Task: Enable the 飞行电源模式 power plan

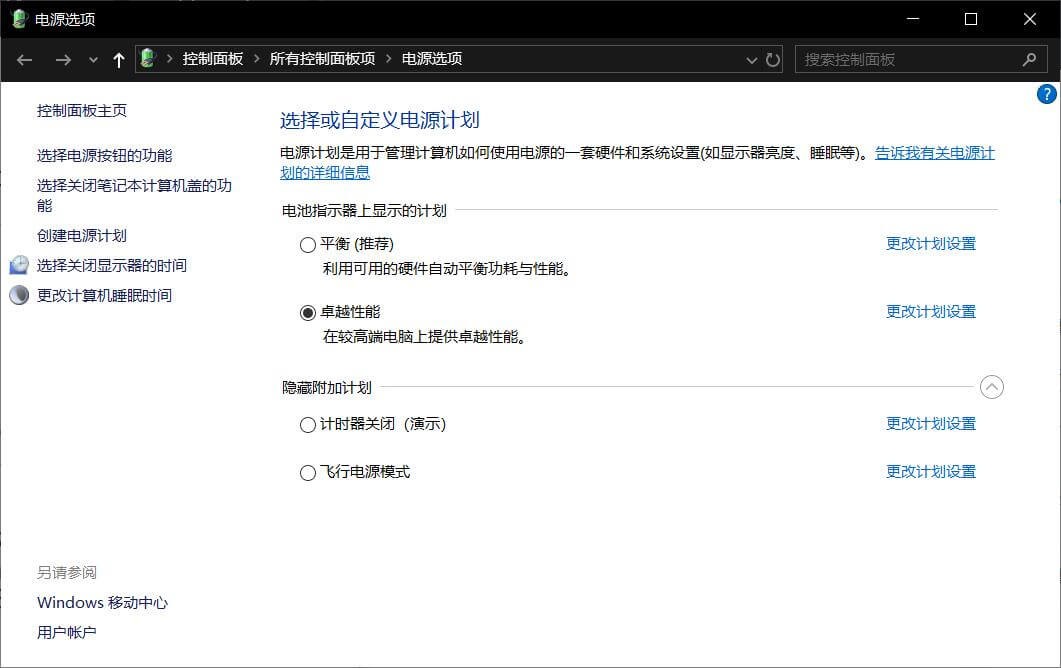Action: pos(307,472)
